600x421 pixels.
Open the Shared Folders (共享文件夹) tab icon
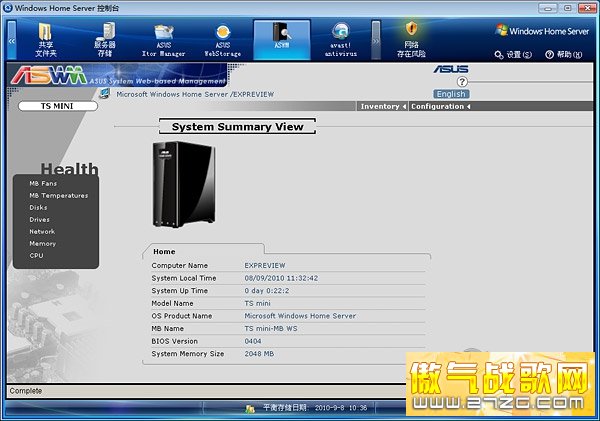[x=46, y=40]
